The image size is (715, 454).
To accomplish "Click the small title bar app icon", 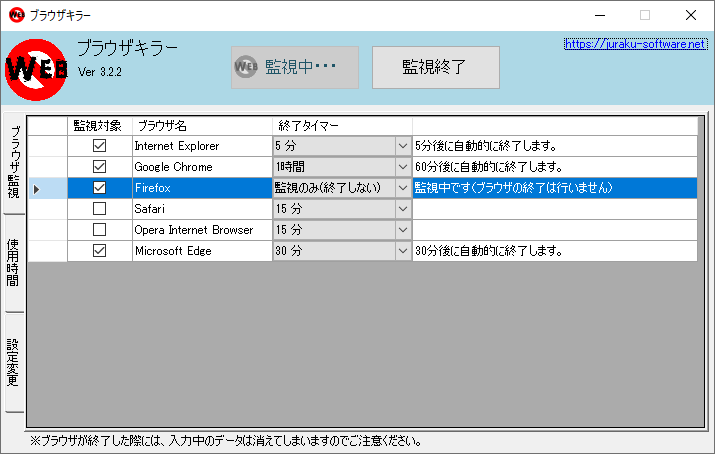I will click(16, 15).
